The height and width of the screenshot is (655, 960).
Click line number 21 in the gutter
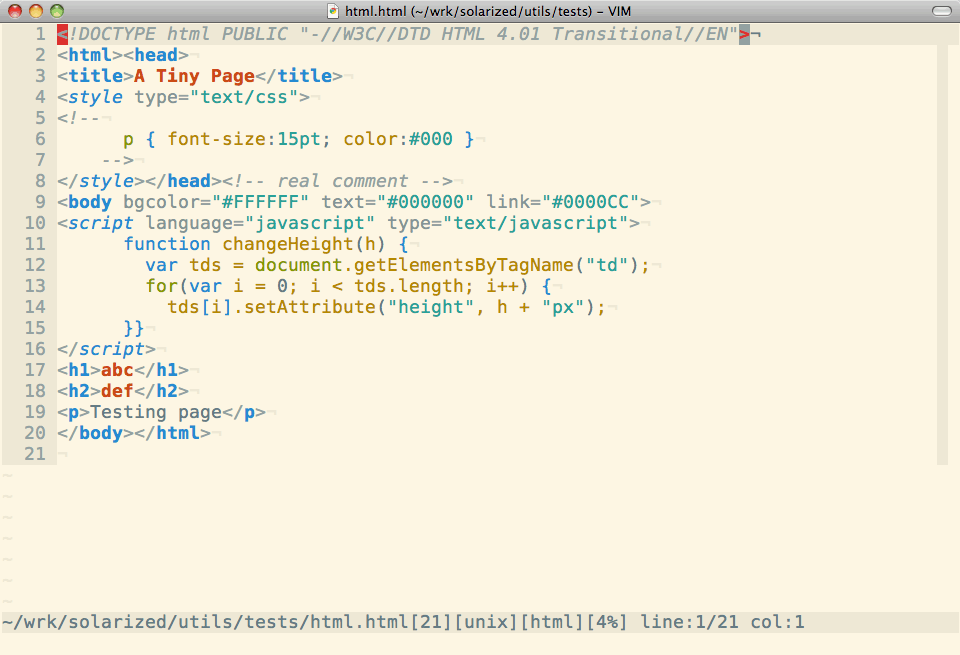35,454
